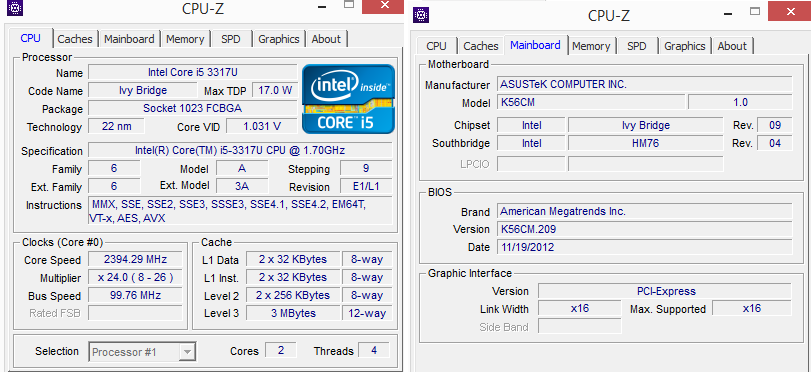Screen dimensions: 811x372
Task: Select the Max TDP value '17.0 W'
Action: (275, 90)
